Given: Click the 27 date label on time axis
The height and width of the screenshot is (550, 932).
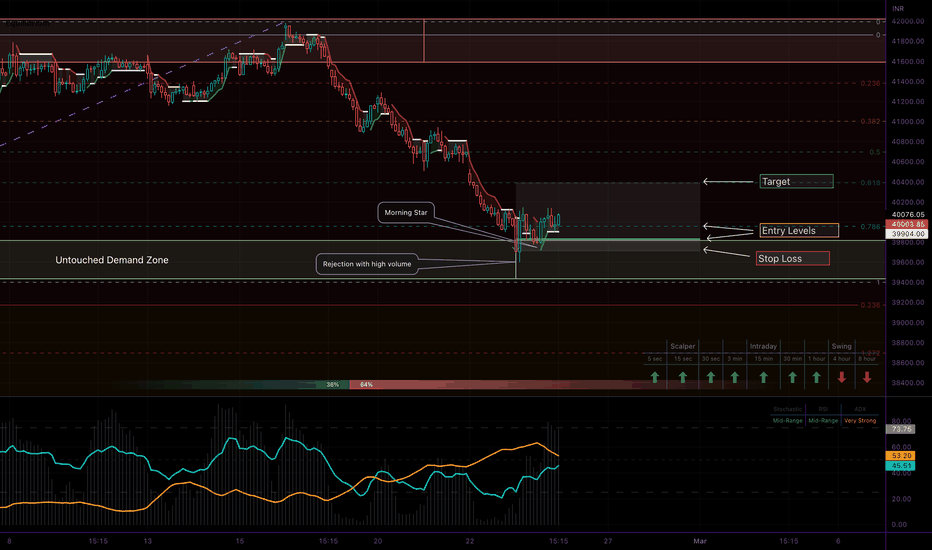Looking at the screenshot, I should click(607, 541).
